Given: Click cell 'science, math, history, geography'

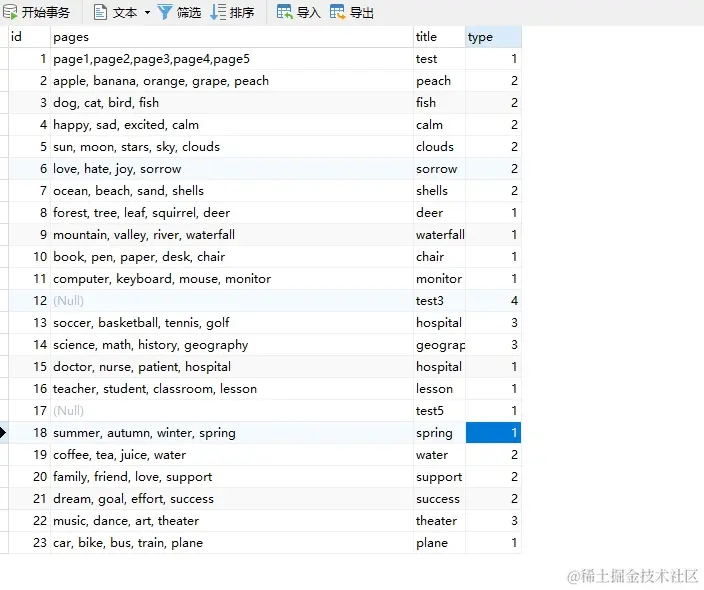Looking at the screenshot, I should (232, 345).
